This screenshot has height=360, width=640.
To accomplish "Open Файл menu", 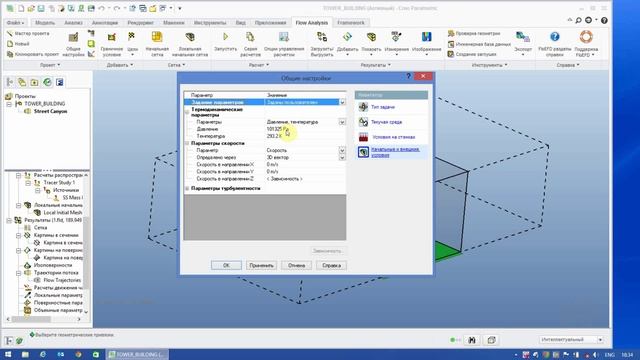I will pos(16,23).
